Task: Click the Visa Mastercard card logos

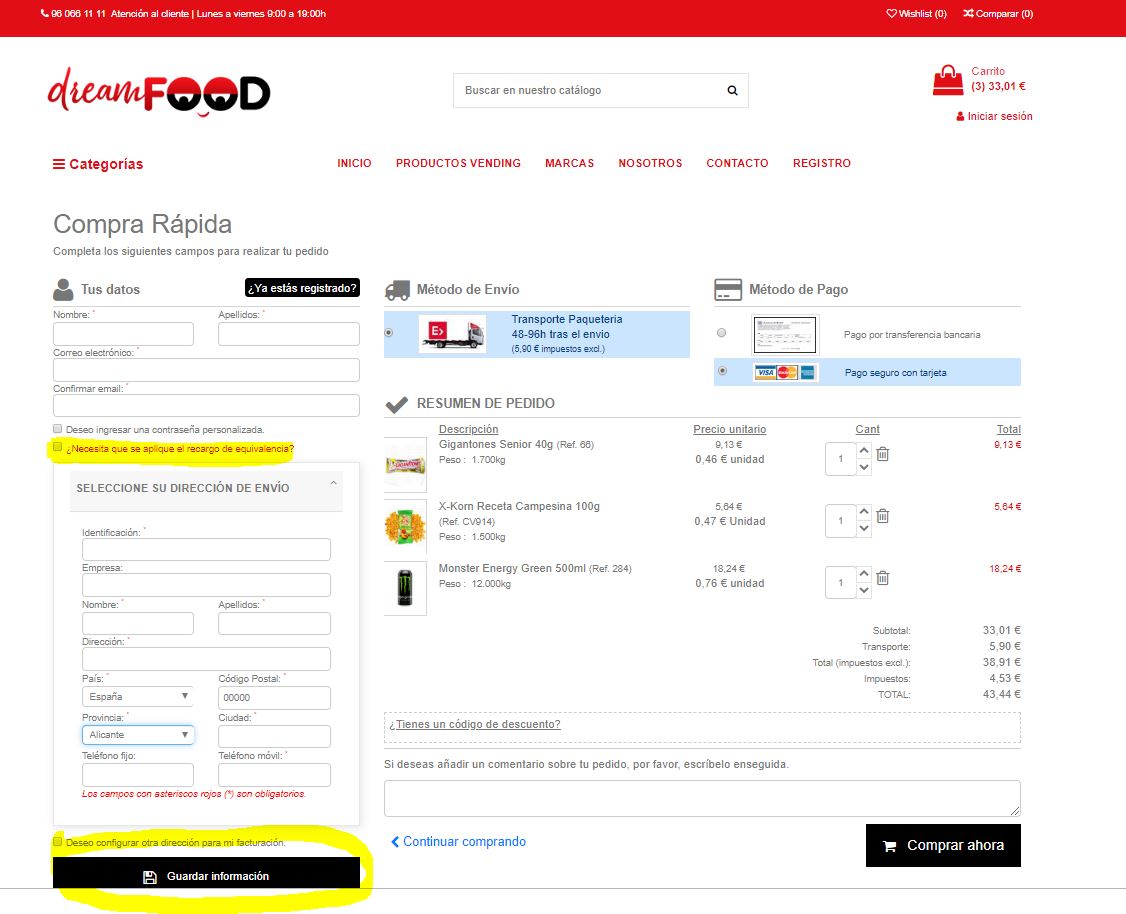Action: [785, 372]
